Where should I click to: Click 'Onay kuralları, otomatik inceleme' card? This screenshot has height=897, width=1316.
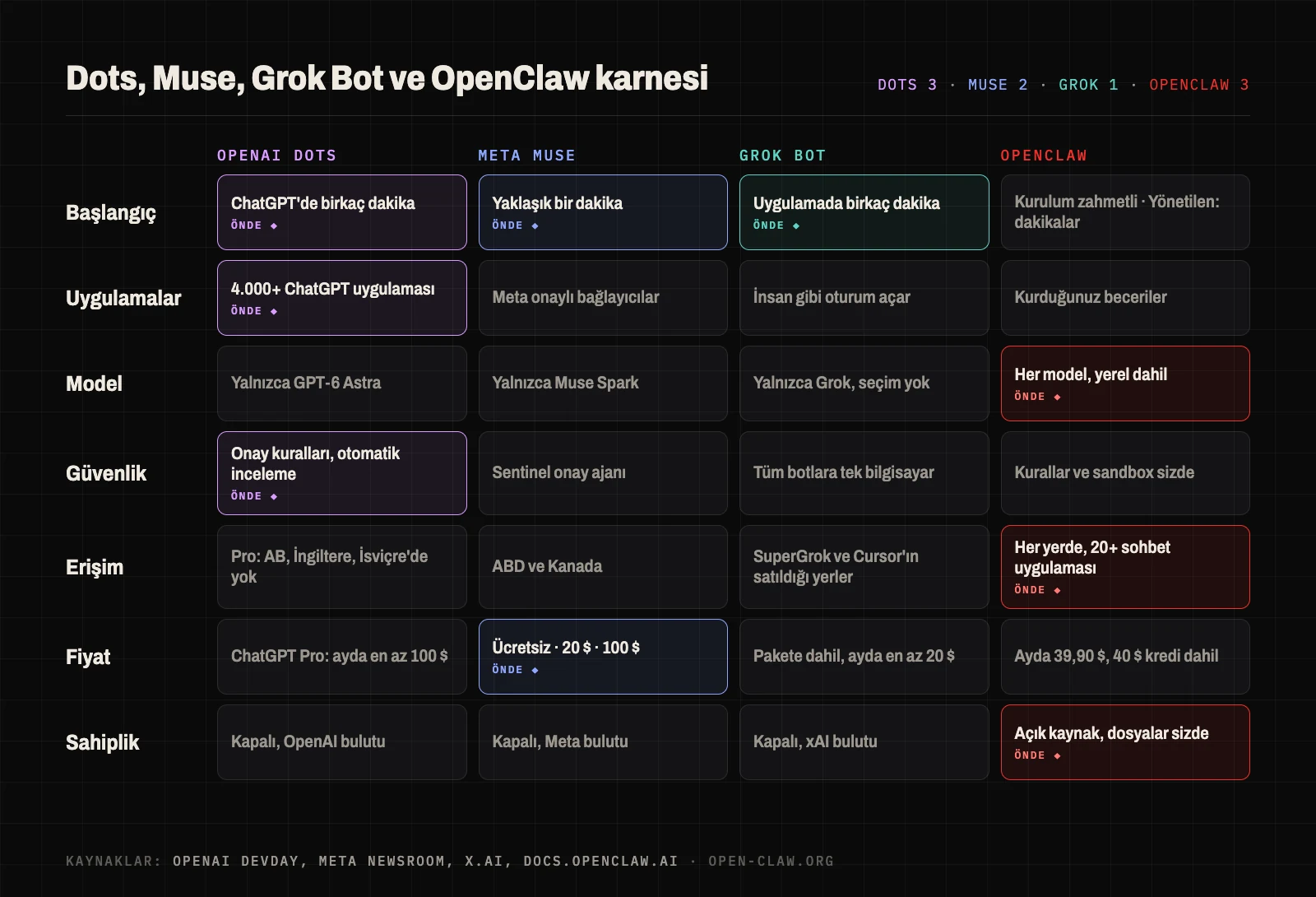[x=341, y=473]
